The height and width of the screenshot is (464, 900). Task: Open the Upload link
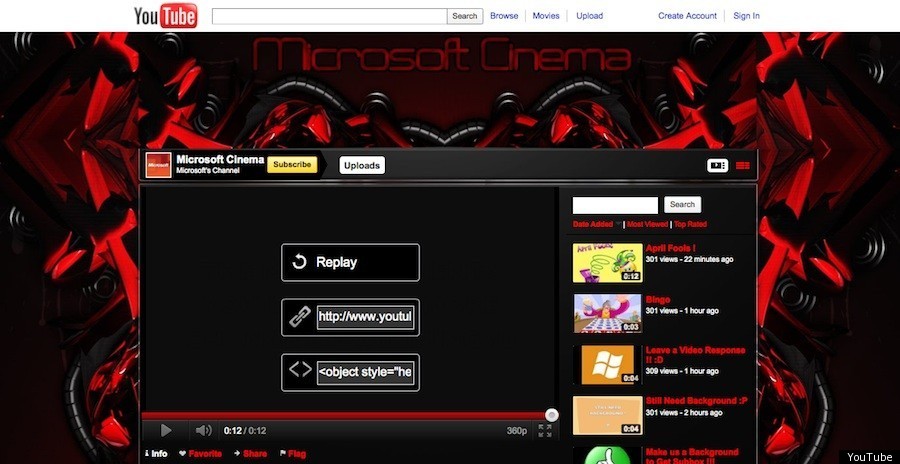pos(589,16)
